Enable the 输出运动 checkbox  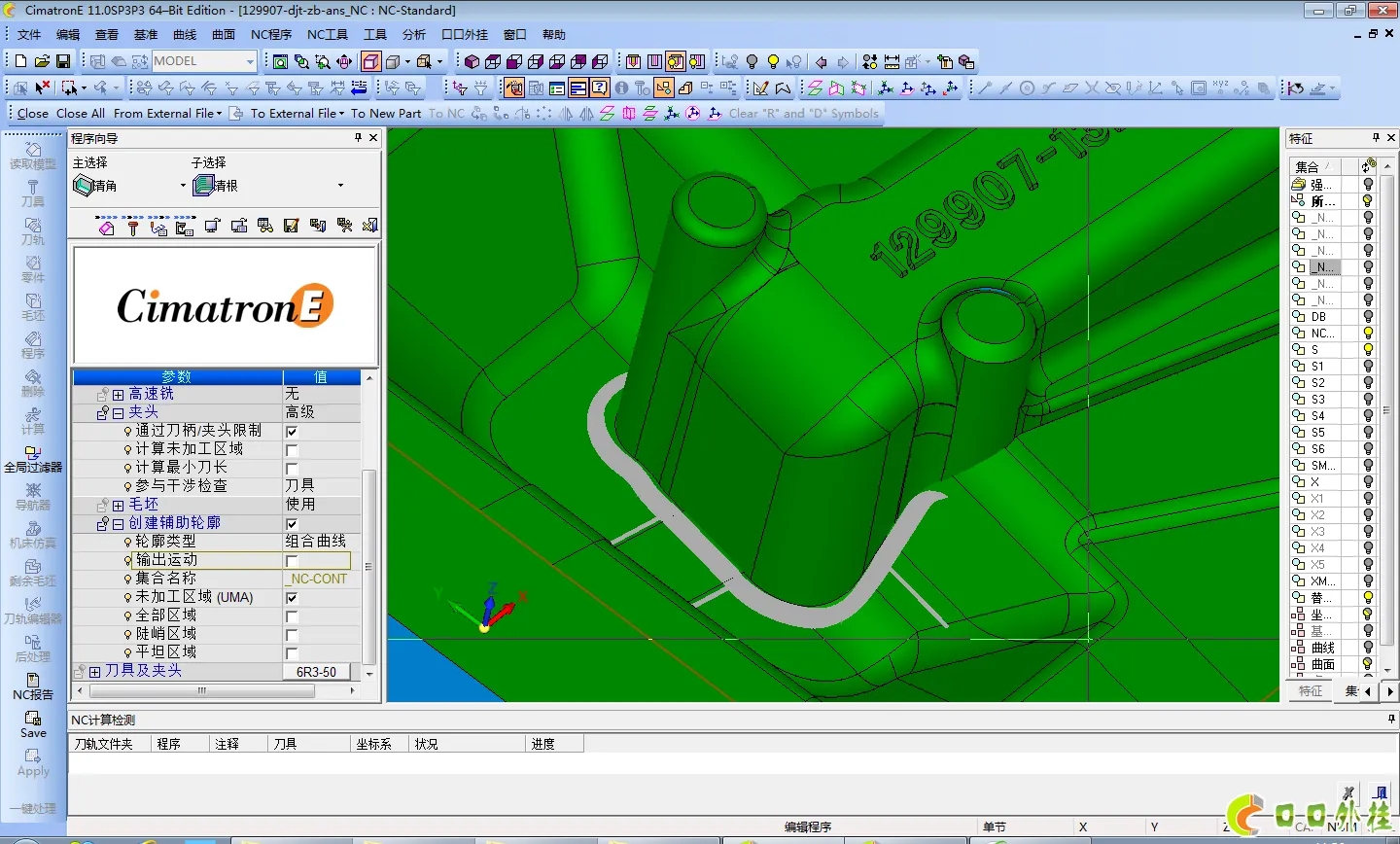pos(292,561)
